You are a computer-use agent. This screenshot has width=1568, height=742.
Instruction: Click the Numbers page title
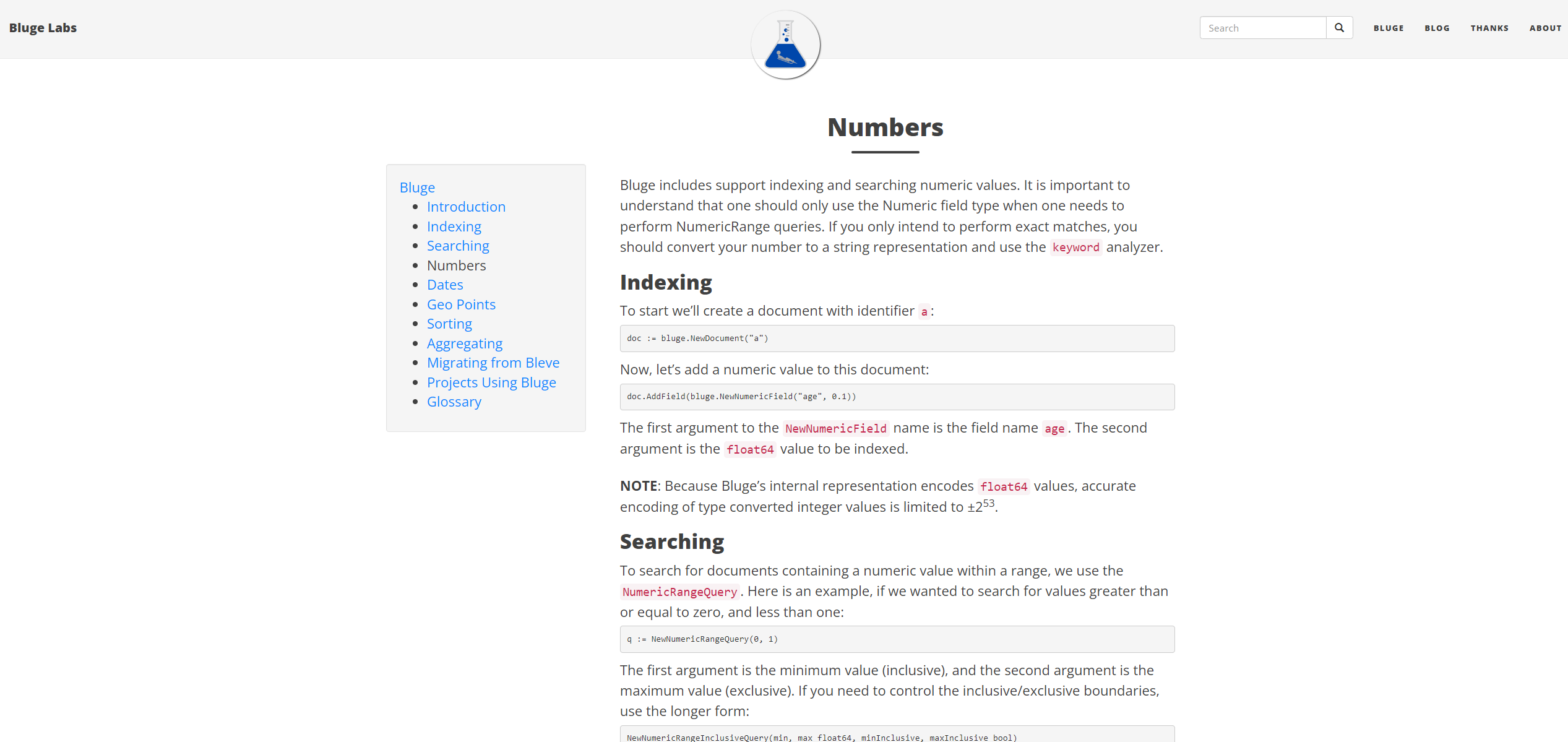pyautogui.click(x=885, y=127)
